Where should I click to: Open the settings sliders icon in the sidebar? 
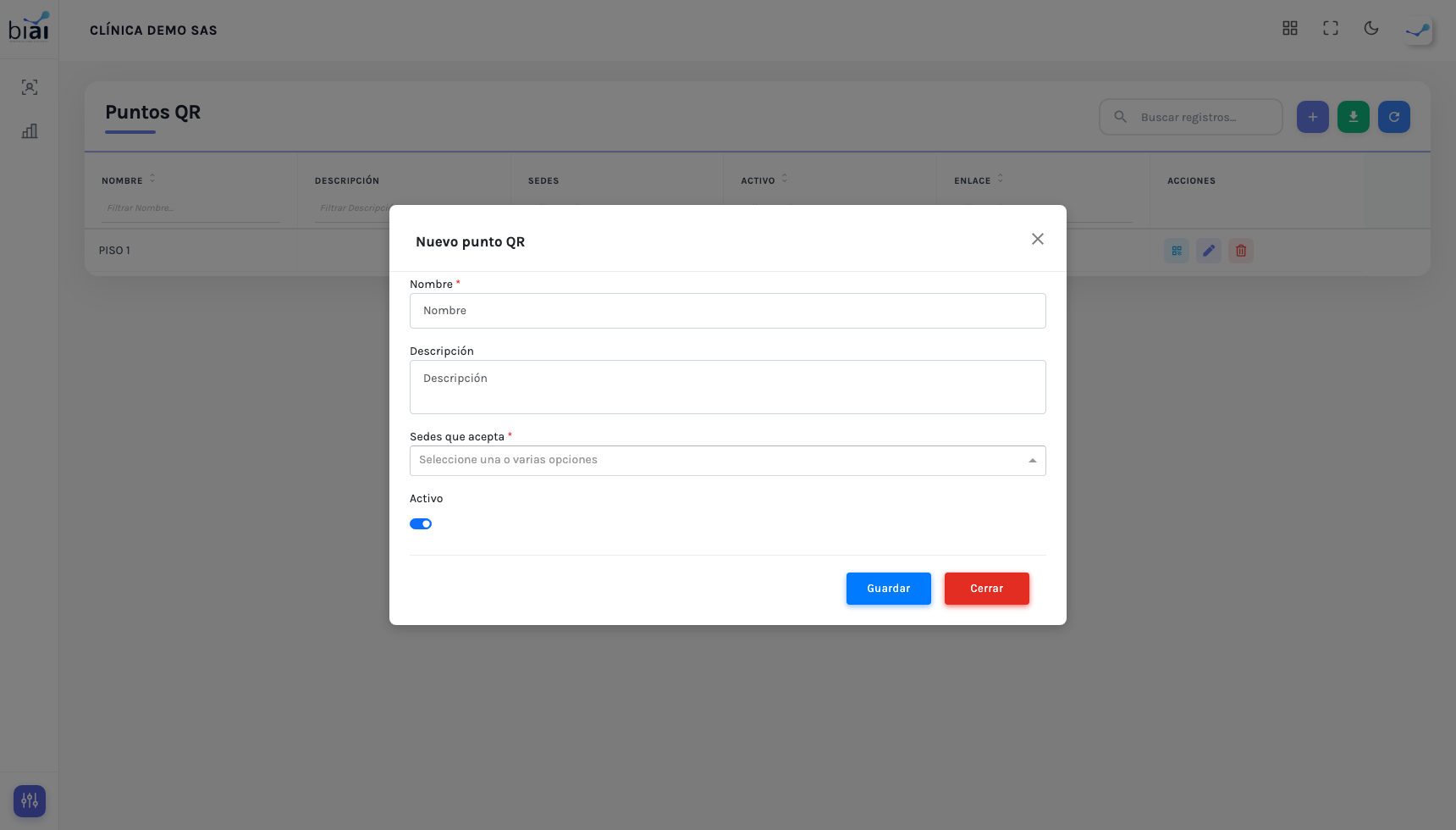pyautogui.click(x=30, y=800)
